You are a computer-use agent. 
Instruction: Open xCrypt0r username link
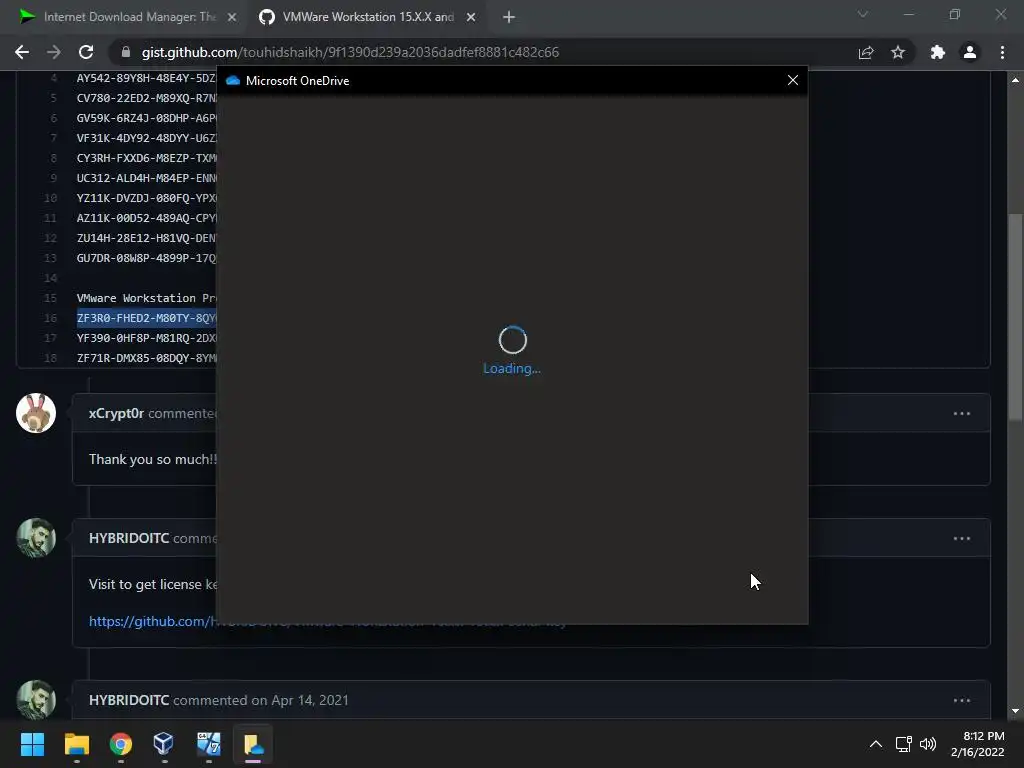(x=116, y=413)
